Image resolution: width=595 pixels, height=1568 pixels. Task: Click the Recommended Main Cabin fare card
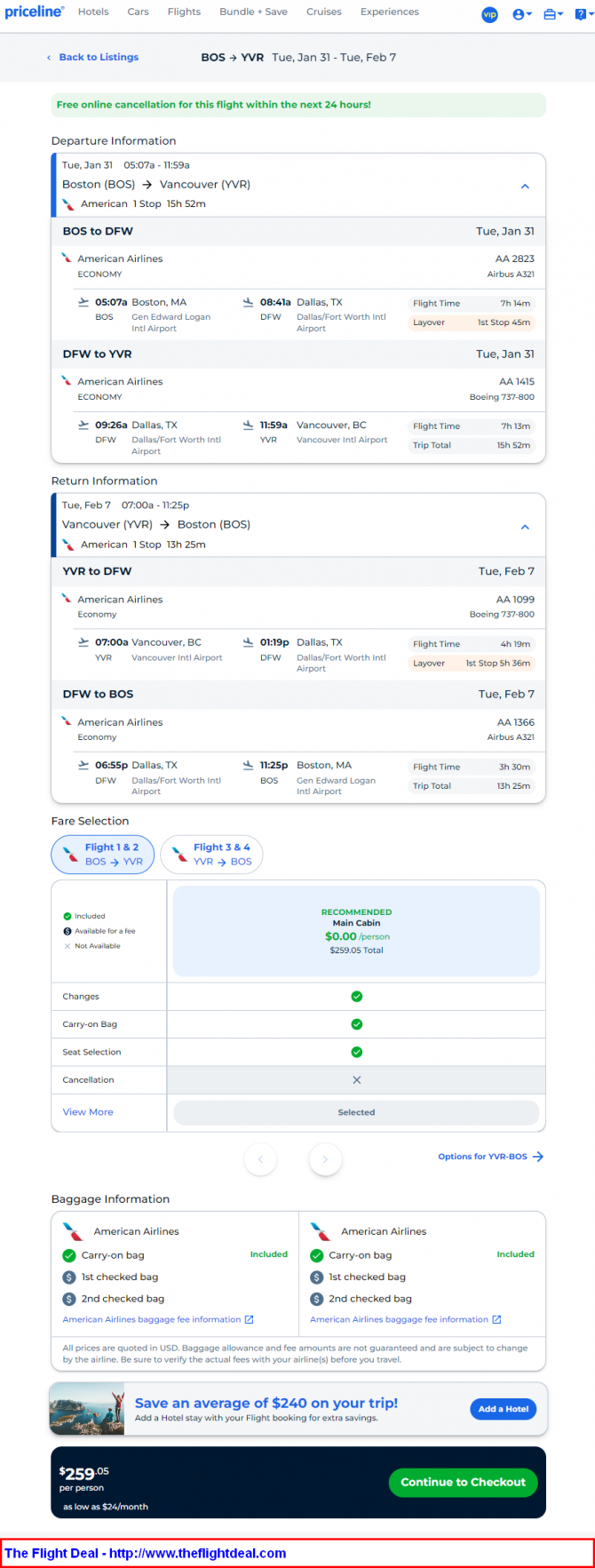(356, 931)
